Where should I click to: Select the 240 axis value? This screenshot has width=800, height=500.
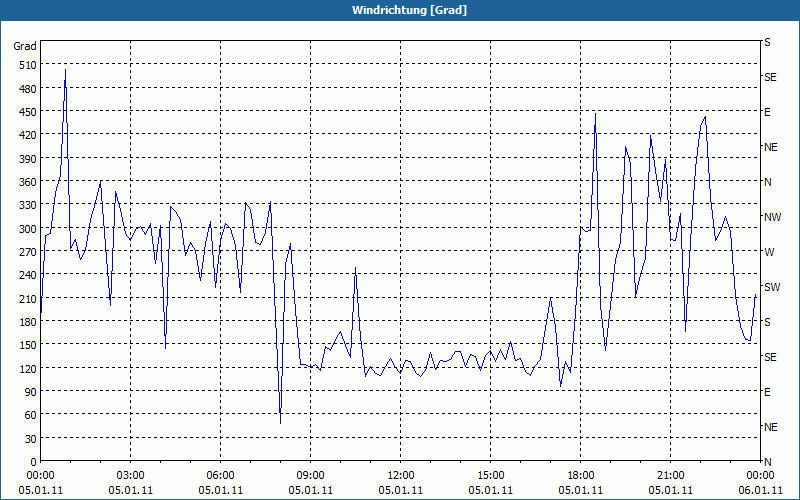(x=28, y=276)
